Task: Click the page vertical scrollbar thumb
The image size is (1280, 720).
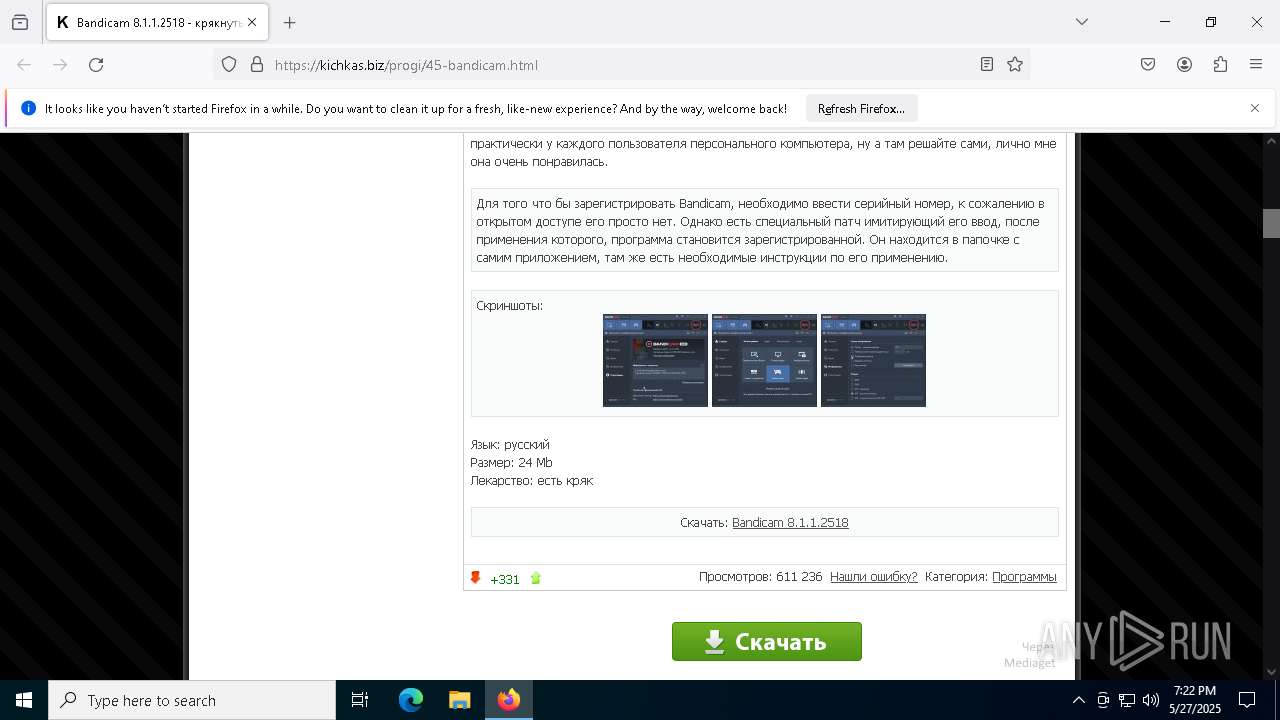Action: click(x=1271, y=223)
